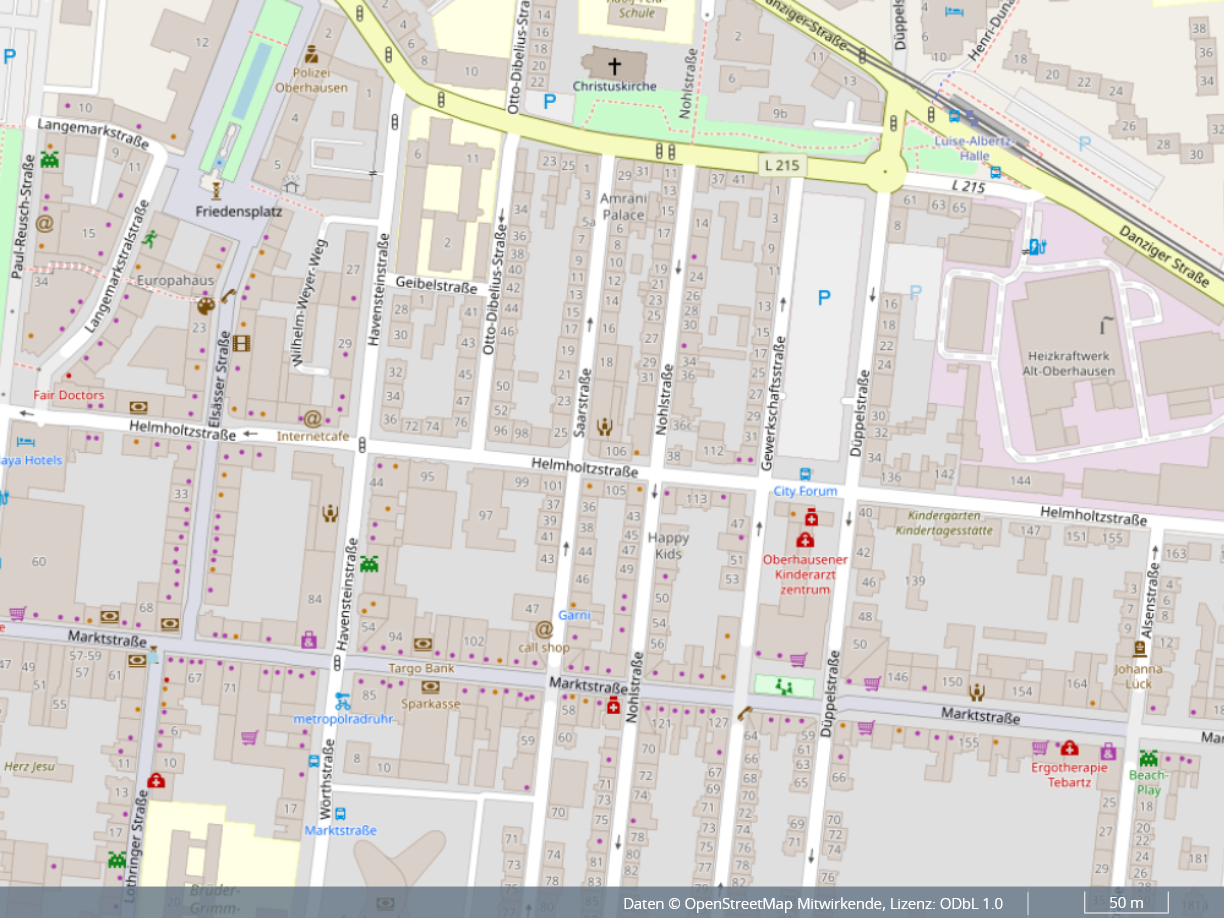Click the Sparkasse bank icon
This screenshot has height=918, width=1224.
(431, 687)
